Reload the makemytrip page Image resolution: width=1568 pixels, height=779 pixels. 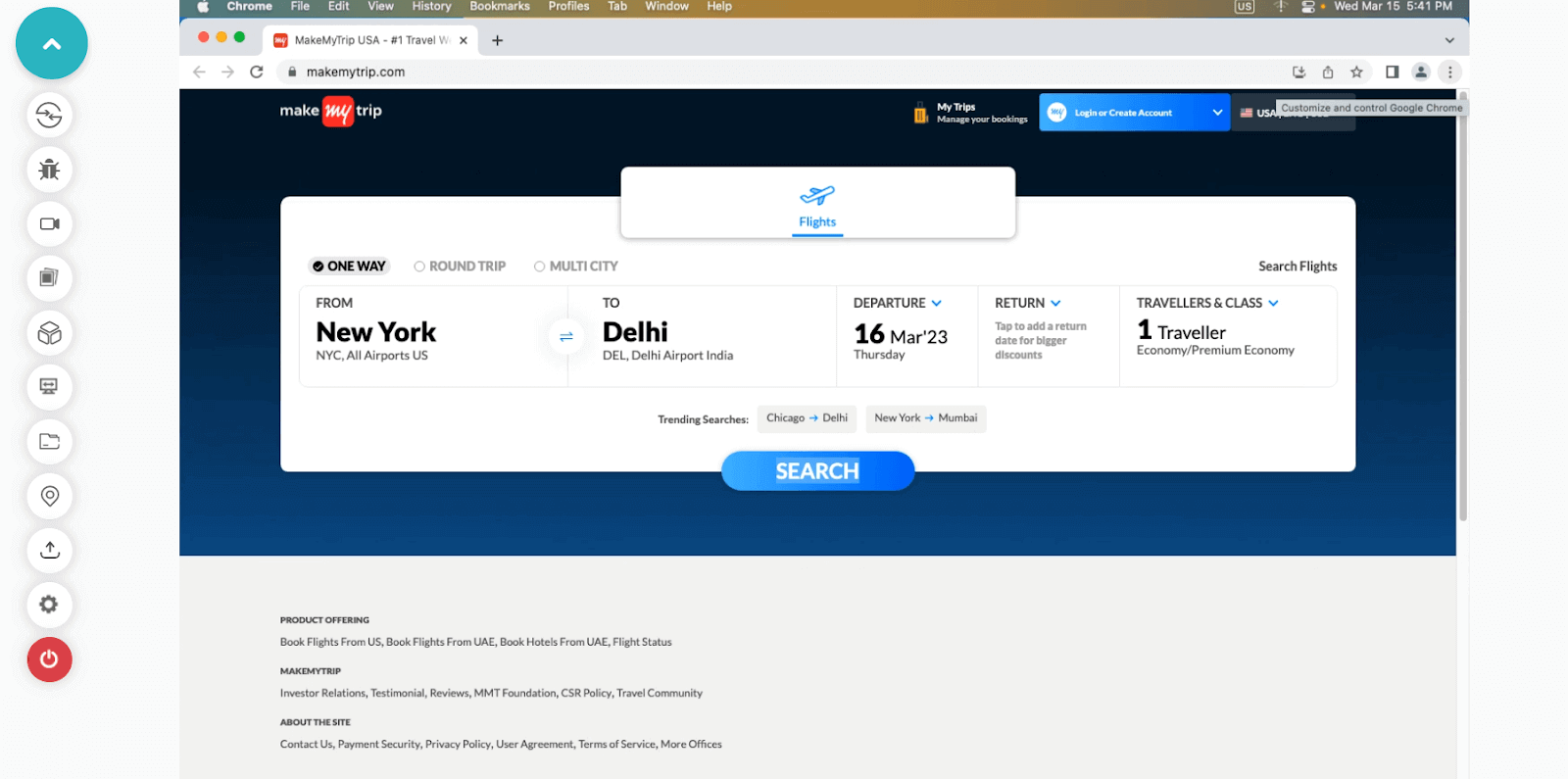pyautogui.click(x=257, y=72)
